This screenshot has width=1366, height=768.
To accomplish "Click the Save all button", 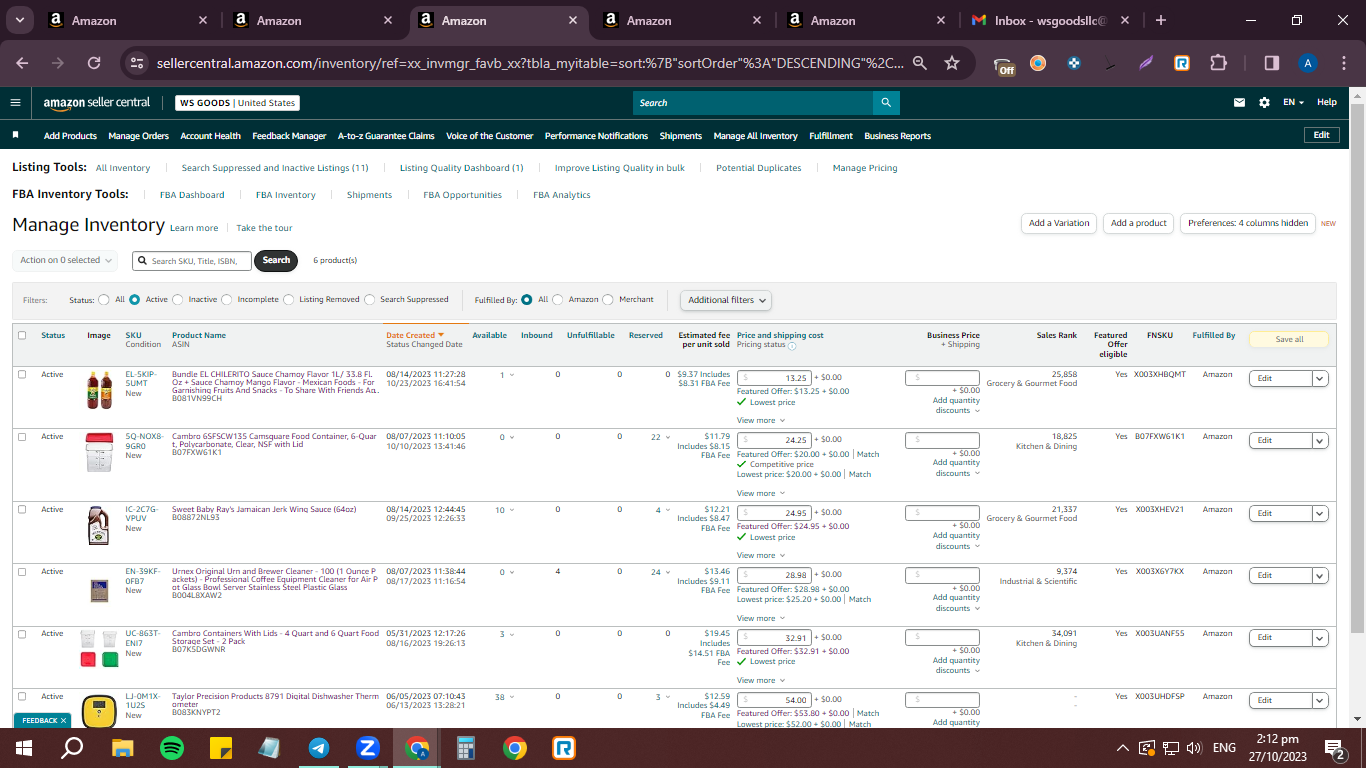I will 1289,339.
